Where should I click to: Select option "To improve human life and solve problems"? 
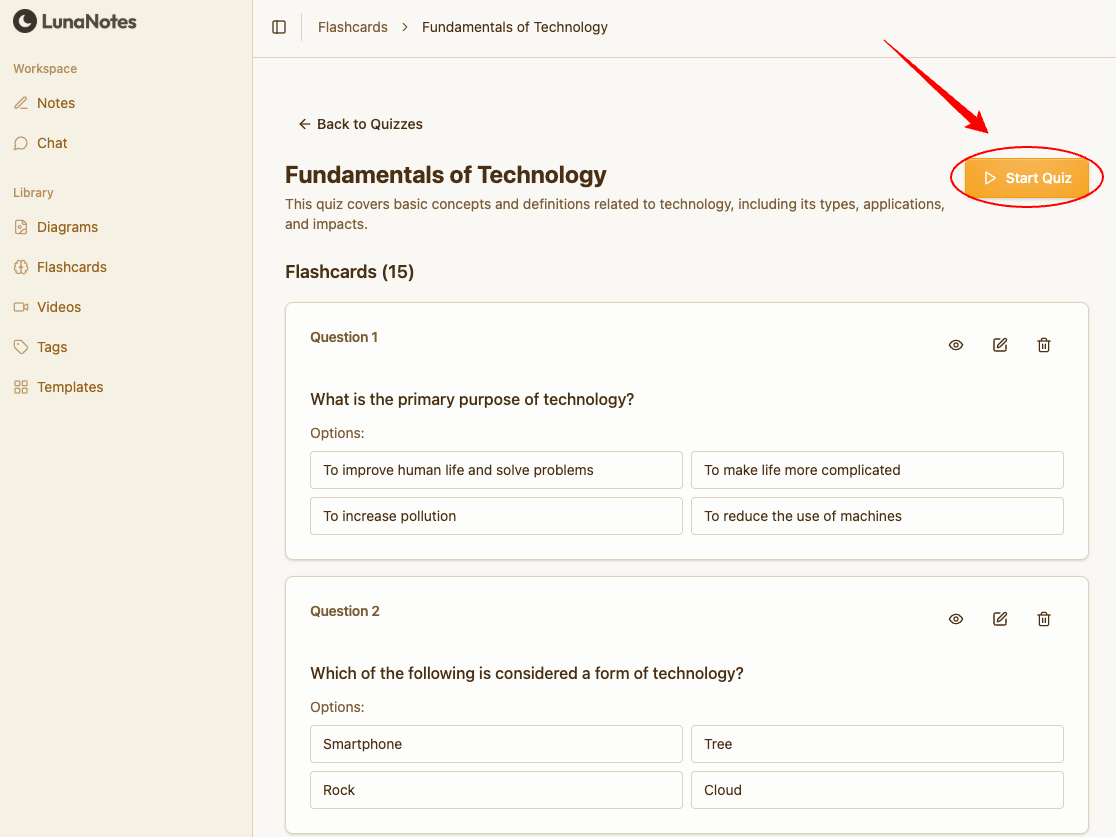(496, 470)
